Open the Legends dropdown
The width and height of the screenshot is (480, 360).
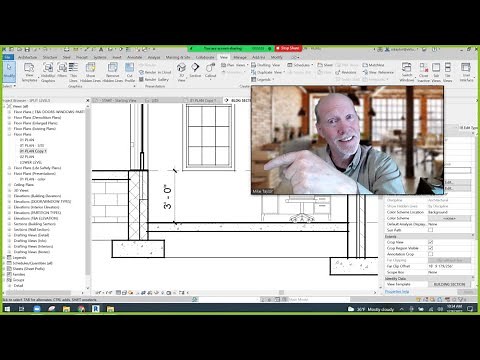point(263,79)
